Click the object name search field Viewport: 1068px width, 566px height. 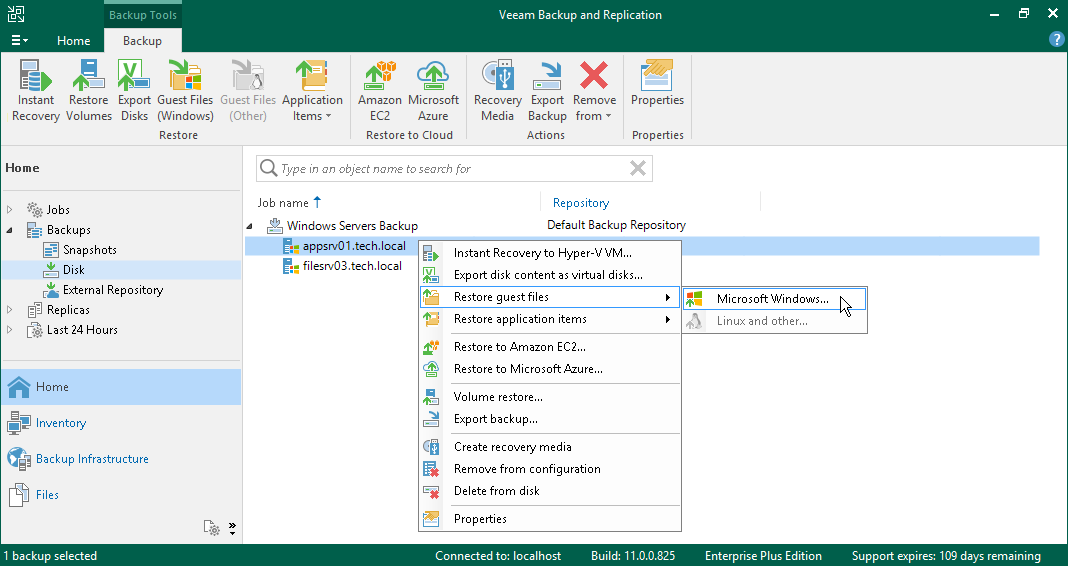point(450,169)
